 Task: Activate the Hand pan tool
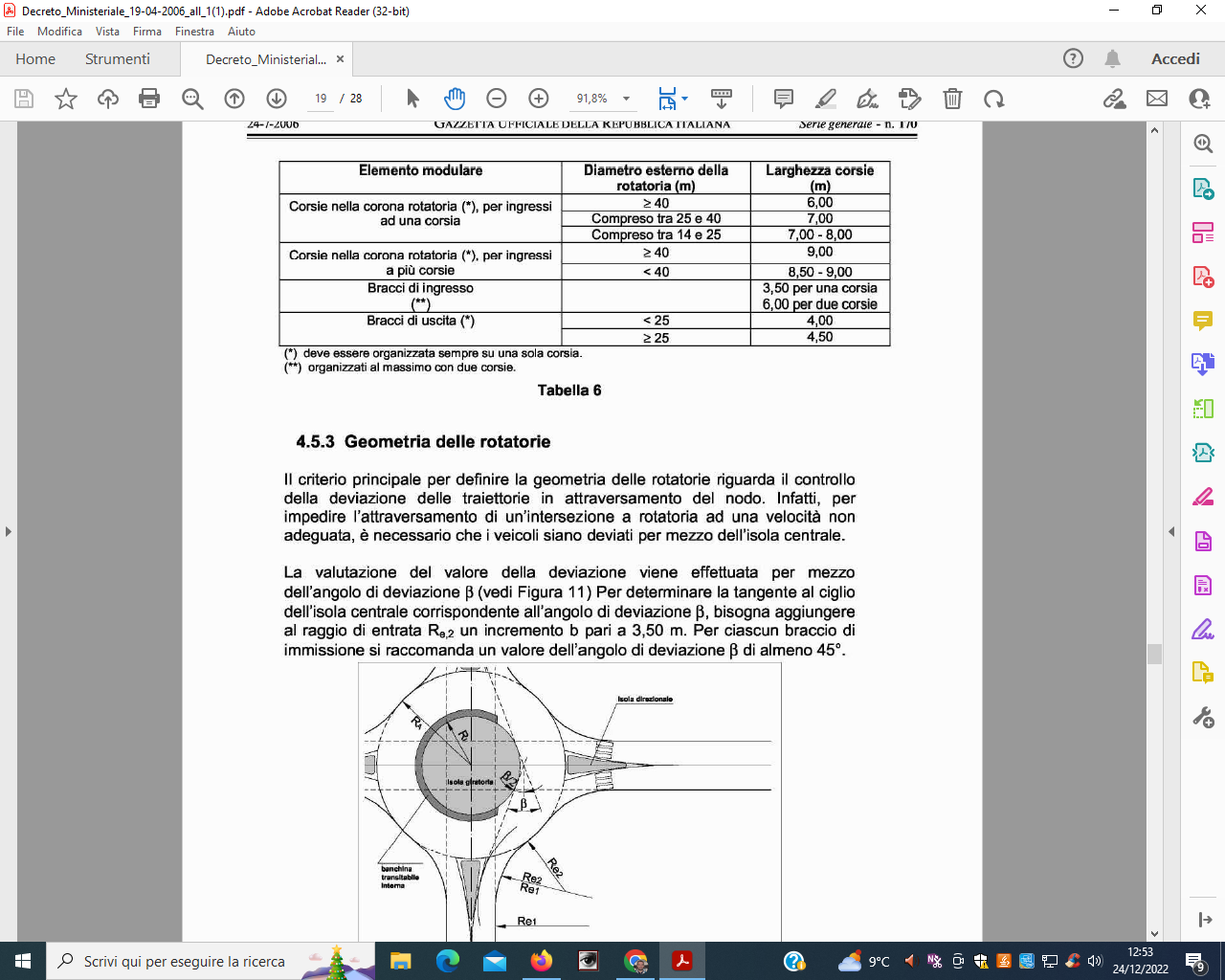tap(455, 98)
